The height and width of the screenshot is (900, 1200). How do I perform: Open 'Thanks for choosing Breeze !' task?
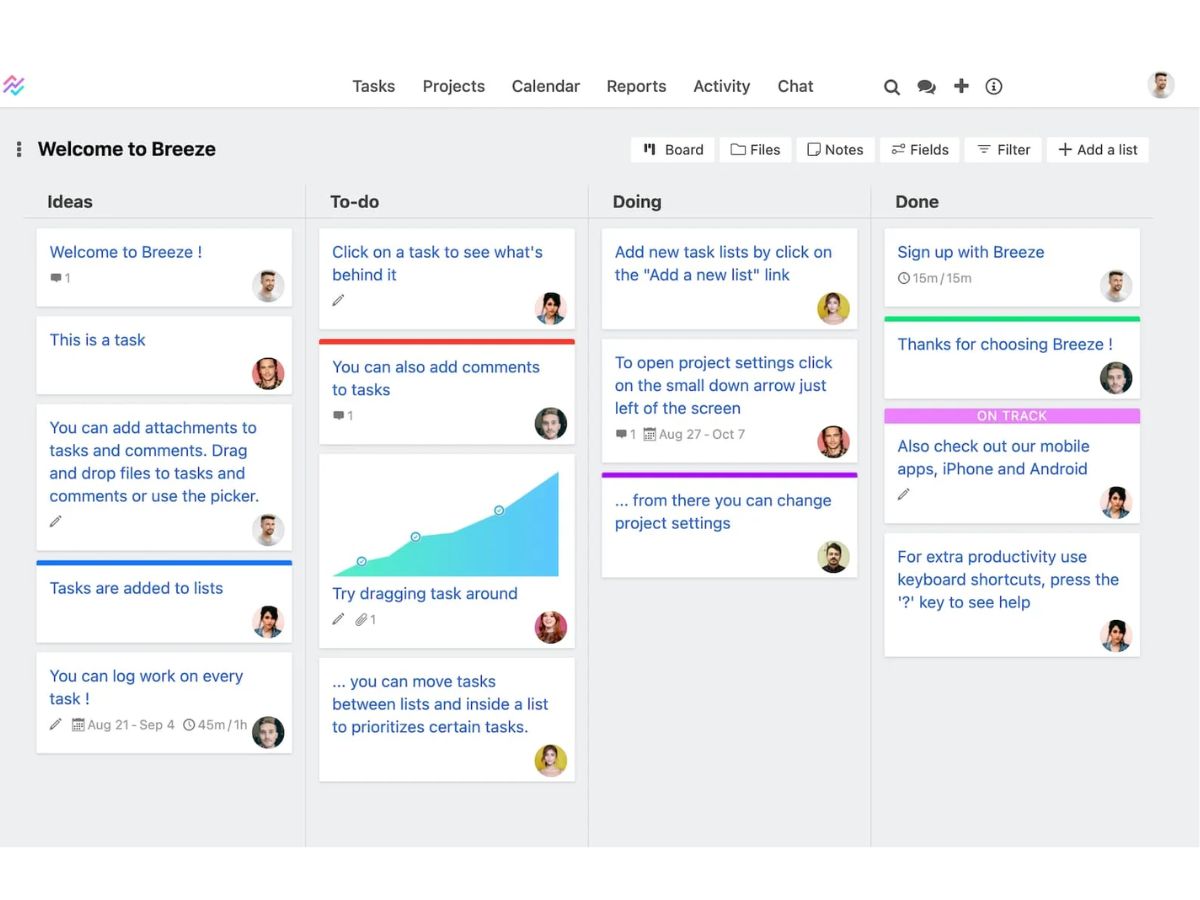(x=1012, y=358)
